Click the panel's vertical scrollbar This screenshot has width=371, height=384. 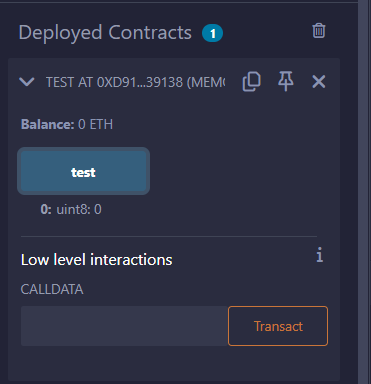364,192
